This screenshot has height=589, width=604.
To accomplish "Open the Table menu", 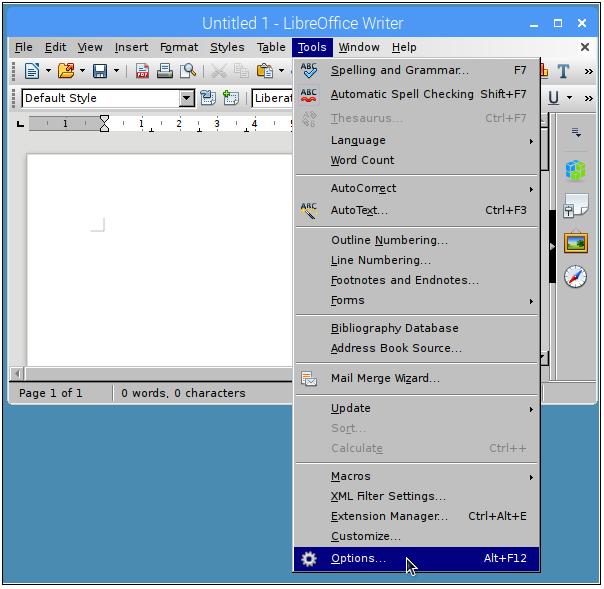I will coord(271,47).
